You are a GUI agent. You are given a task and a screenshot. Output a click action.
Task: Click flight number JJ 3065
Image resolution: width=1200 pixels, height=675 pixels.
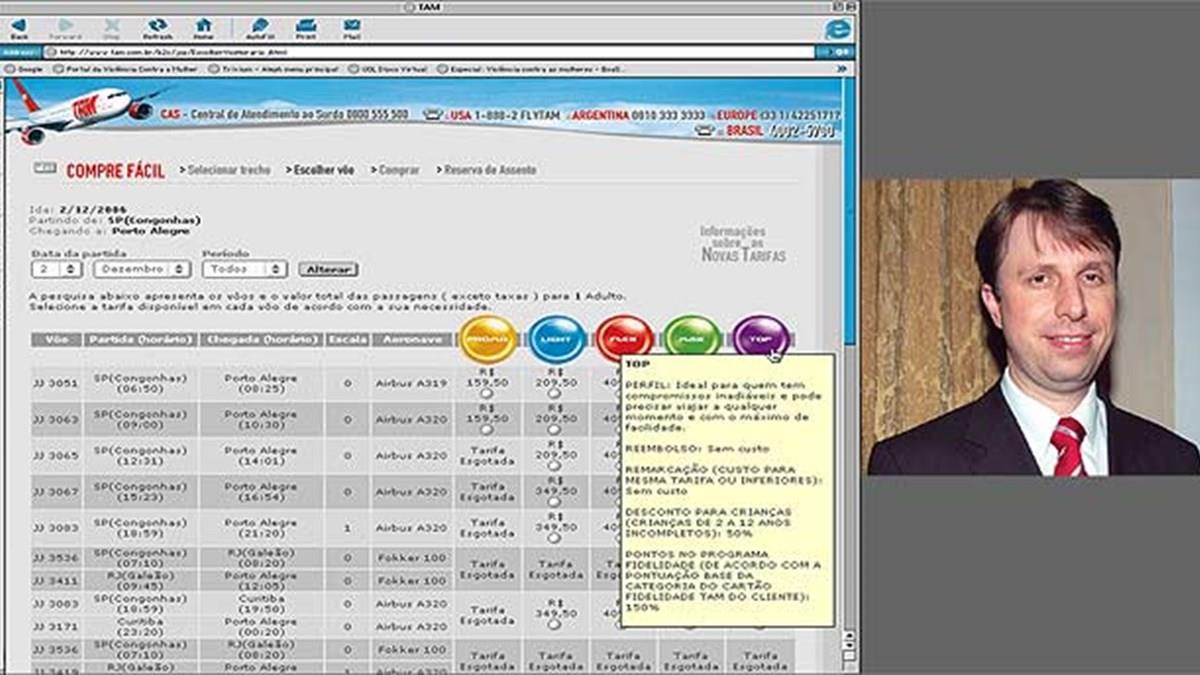[x=54, y=455]
